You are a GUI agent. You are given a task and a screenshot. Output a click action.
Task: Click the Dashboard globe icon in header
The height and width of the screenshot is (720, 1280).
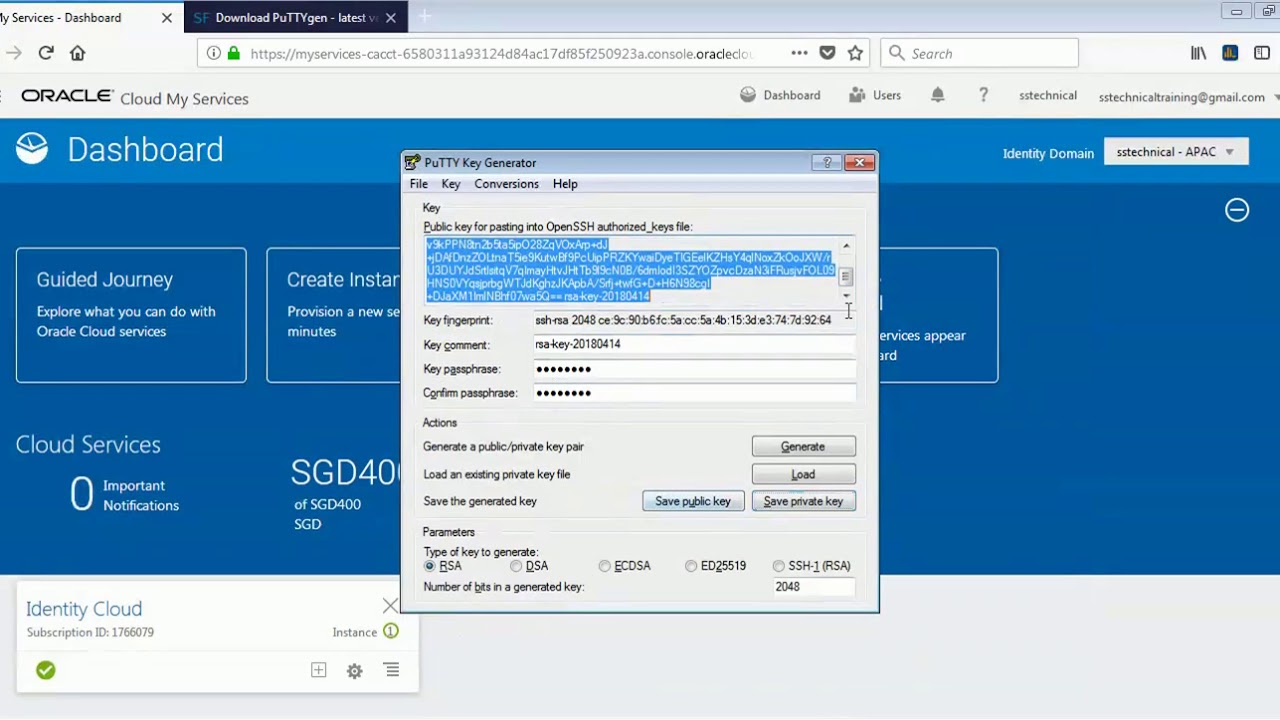[x=748, y=95]
